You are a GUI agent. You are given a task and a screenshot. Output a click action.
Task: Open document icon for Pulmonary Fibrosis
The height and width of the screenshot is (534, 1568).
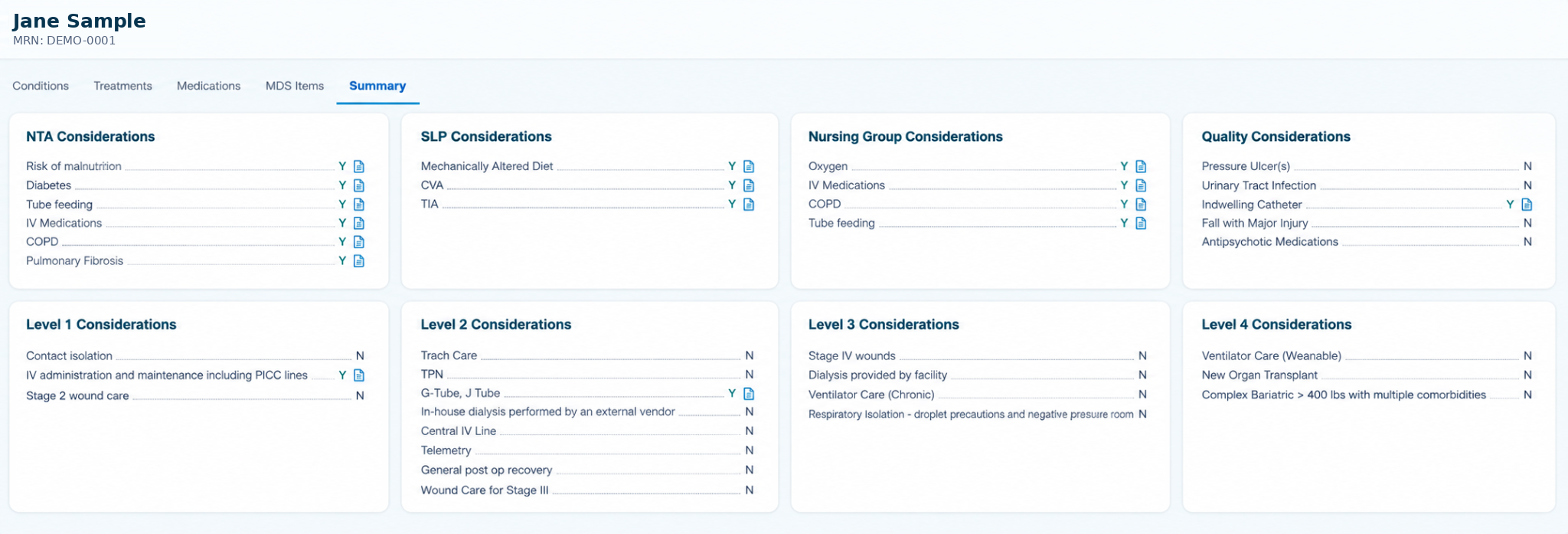tap(358, 260)
